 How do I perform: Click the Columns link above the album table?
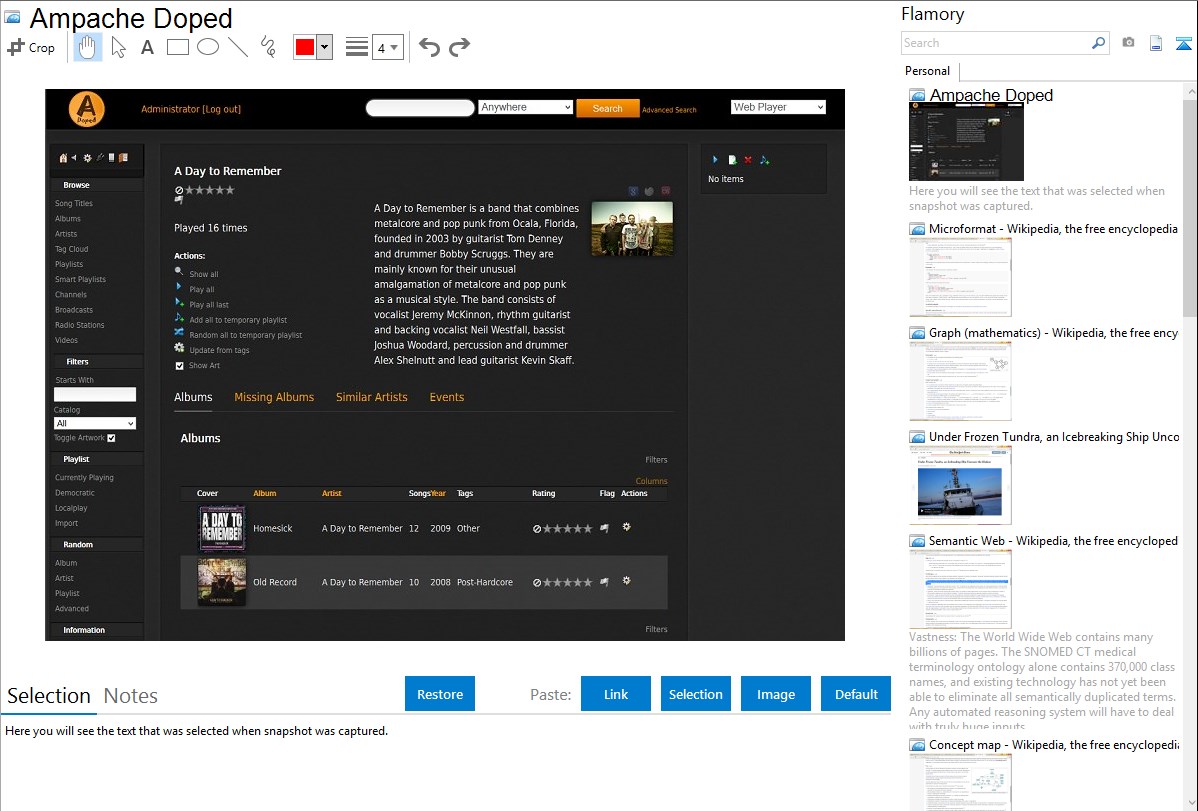pos(652,481)
